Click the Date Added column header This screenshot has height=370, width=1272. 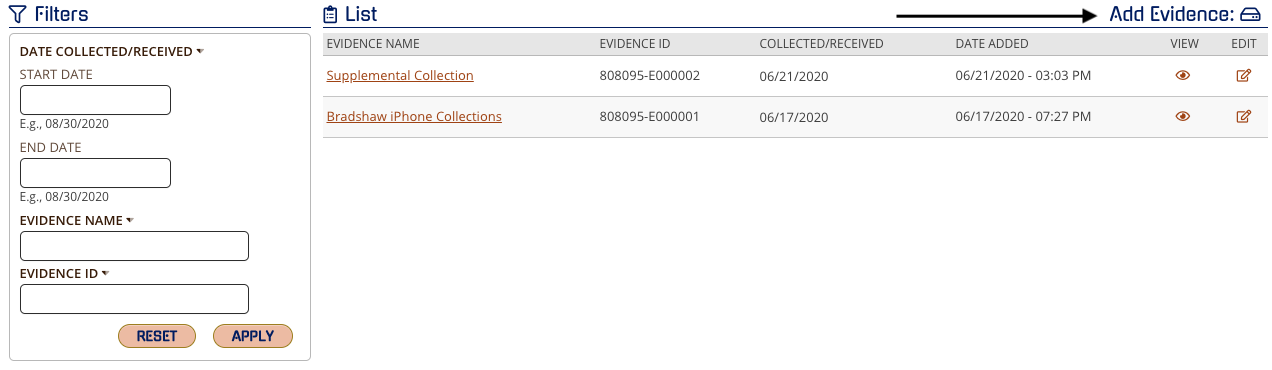click(x=992, y=44)
